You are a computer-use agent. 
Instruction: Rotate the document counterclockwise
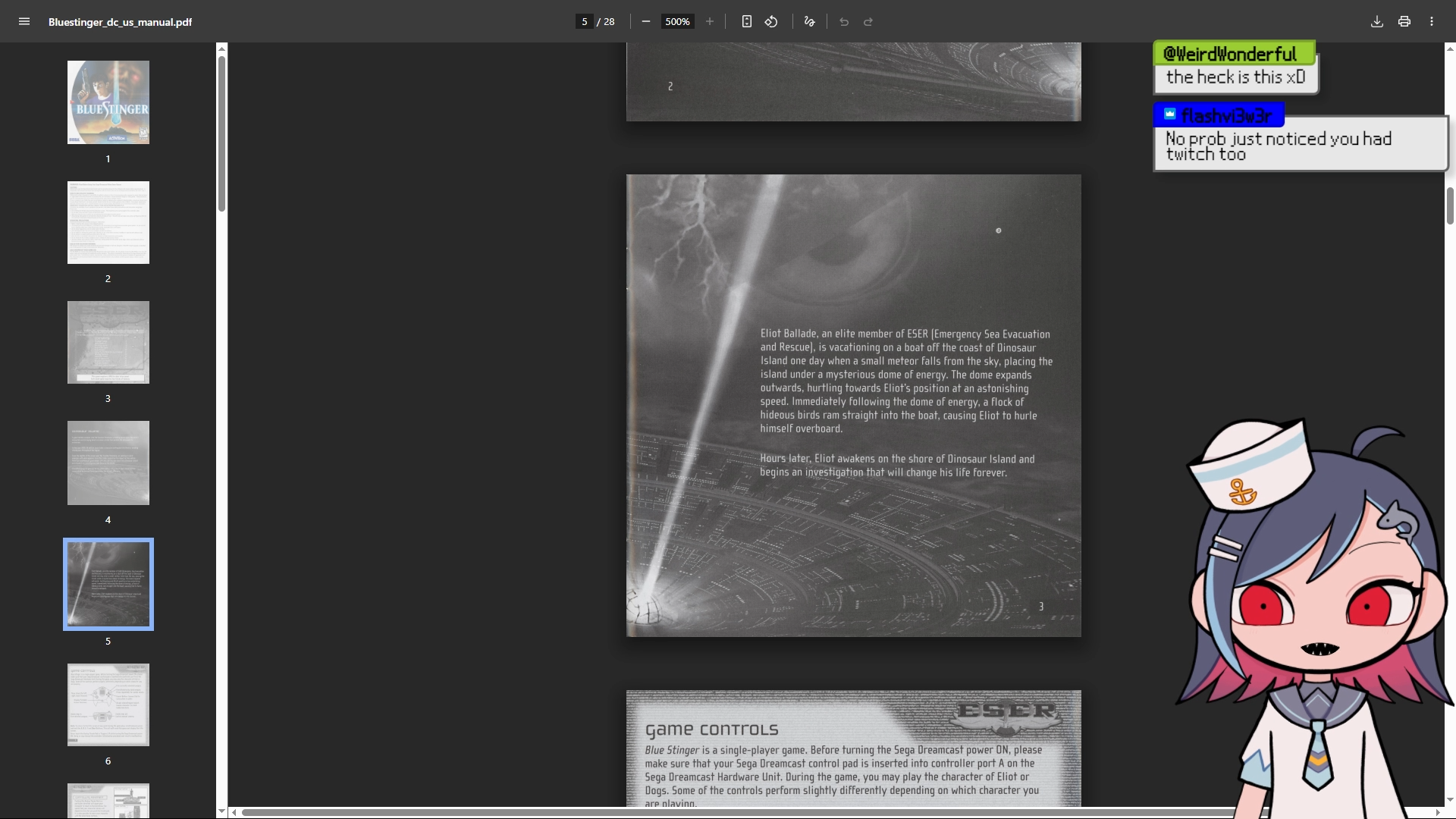coord(771,22)
